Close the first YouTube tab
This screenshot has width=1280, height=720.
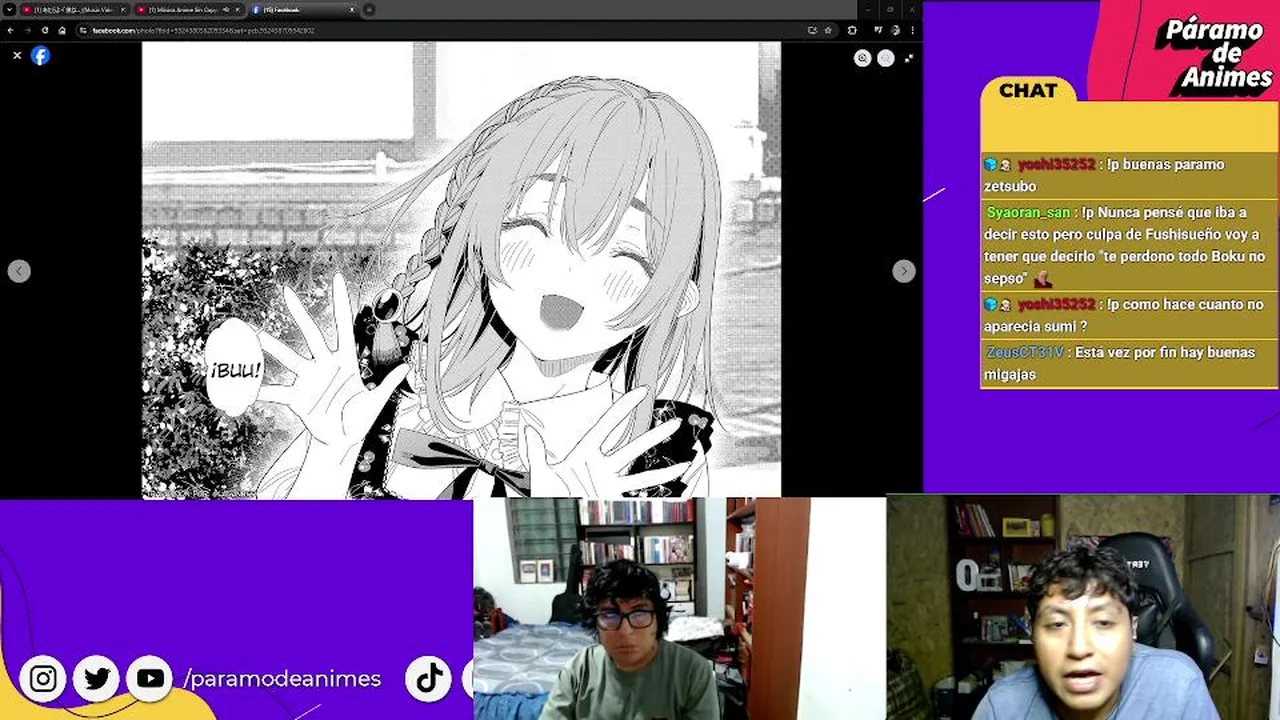coord(123,9)
